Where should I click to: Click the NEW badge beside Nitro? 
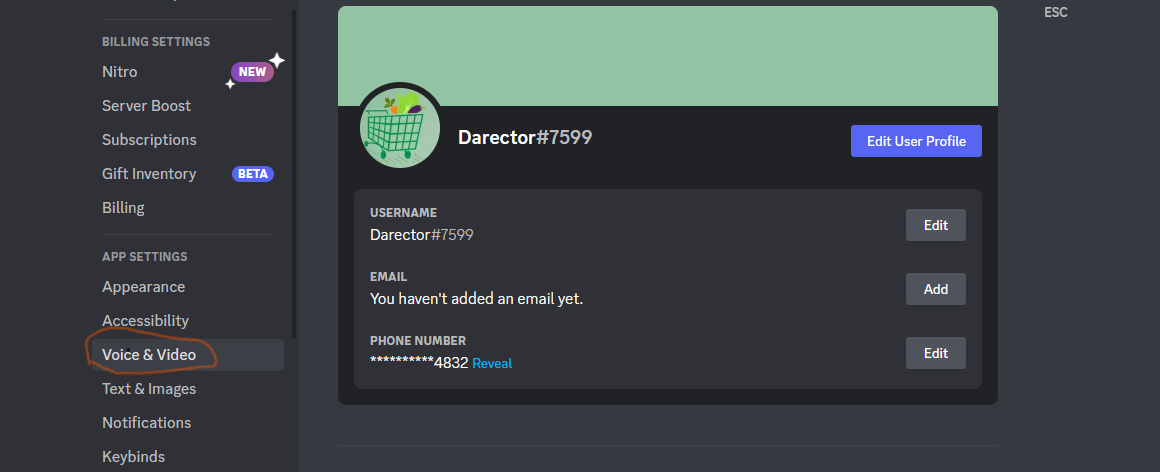point(252,72)
